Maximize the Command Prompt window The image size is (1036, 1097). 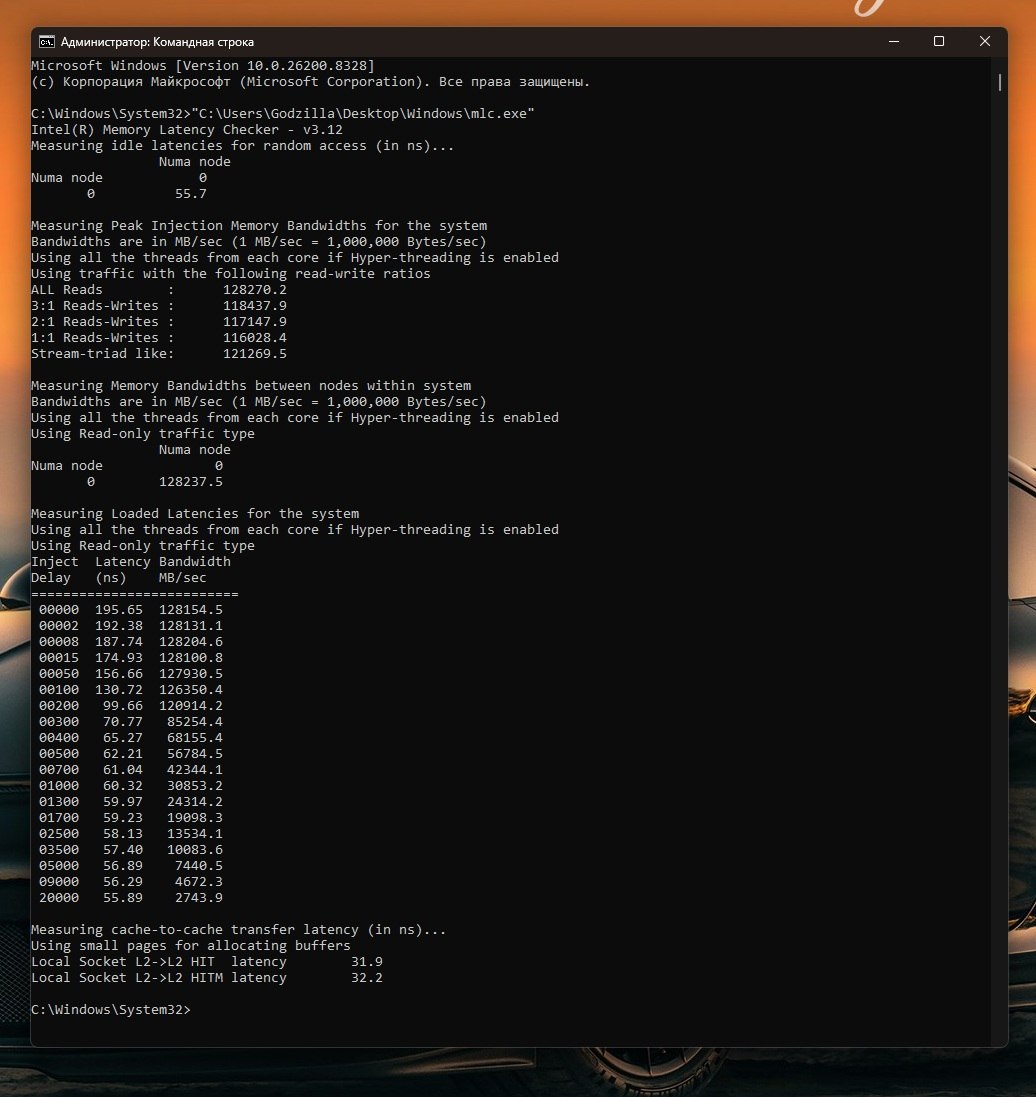(939, 42)
